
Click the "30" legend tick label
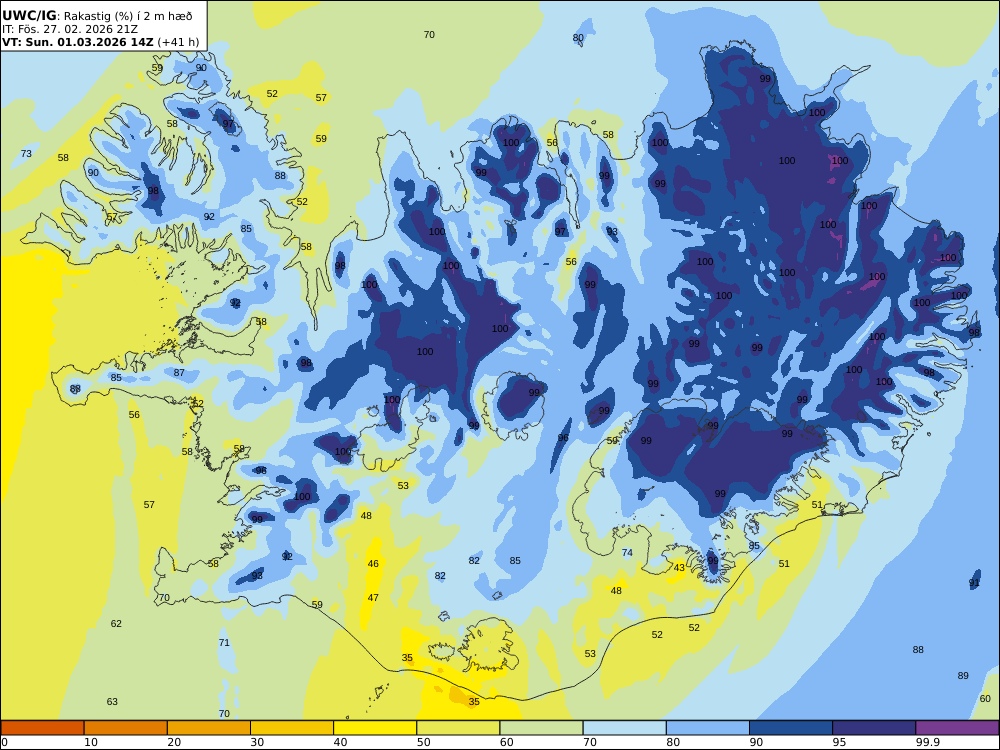tap(257, 742)
